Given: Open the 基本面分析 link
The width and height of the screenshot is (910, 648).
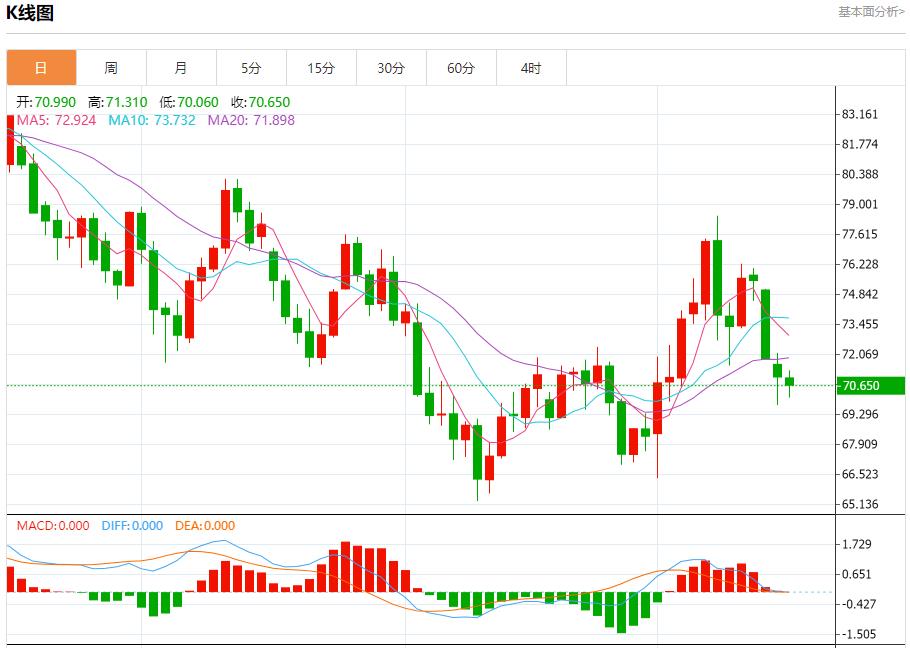Looking at the screenshot, I should pyautogui.click(x=871, y=11).
